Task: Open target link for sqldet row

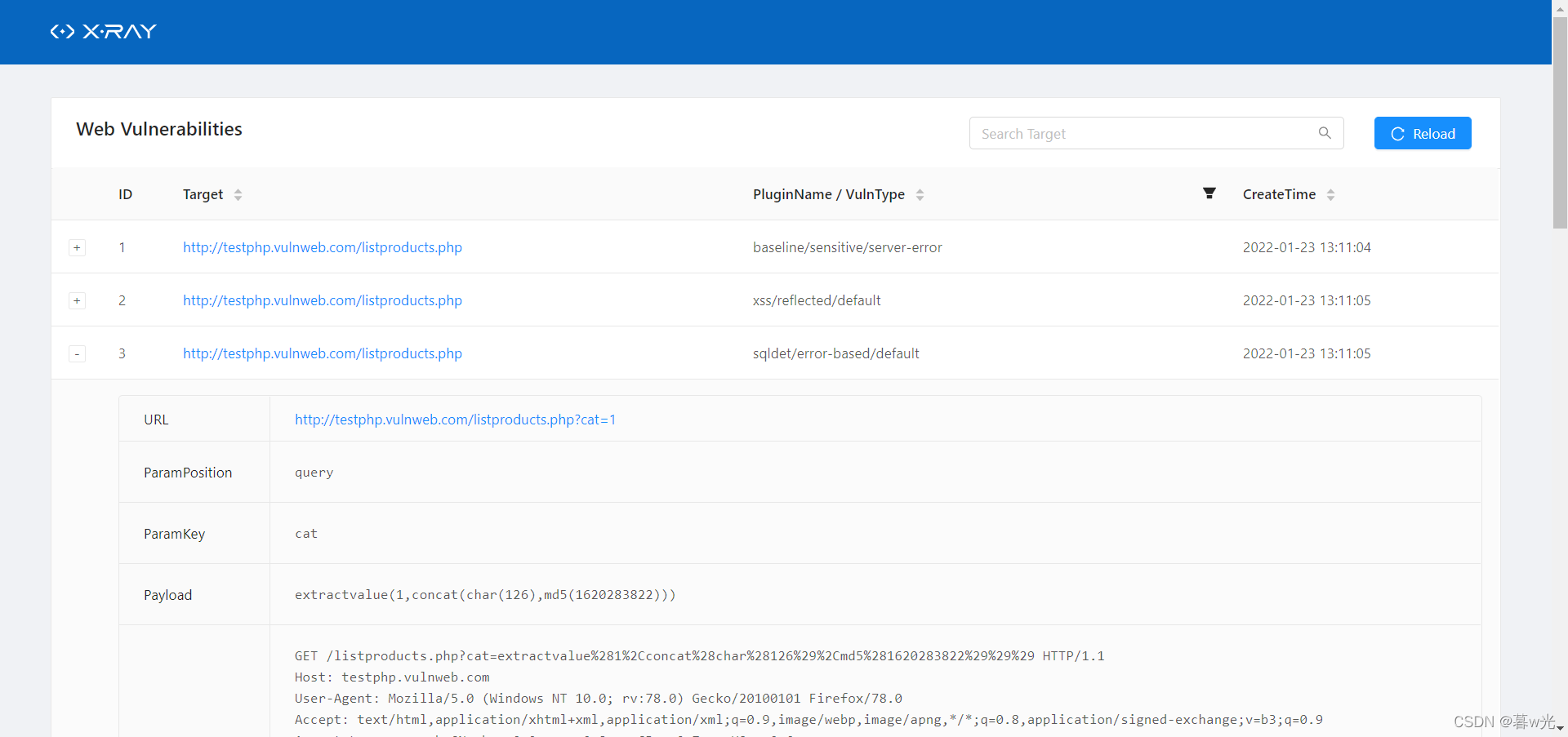Action: coord(323,353)
